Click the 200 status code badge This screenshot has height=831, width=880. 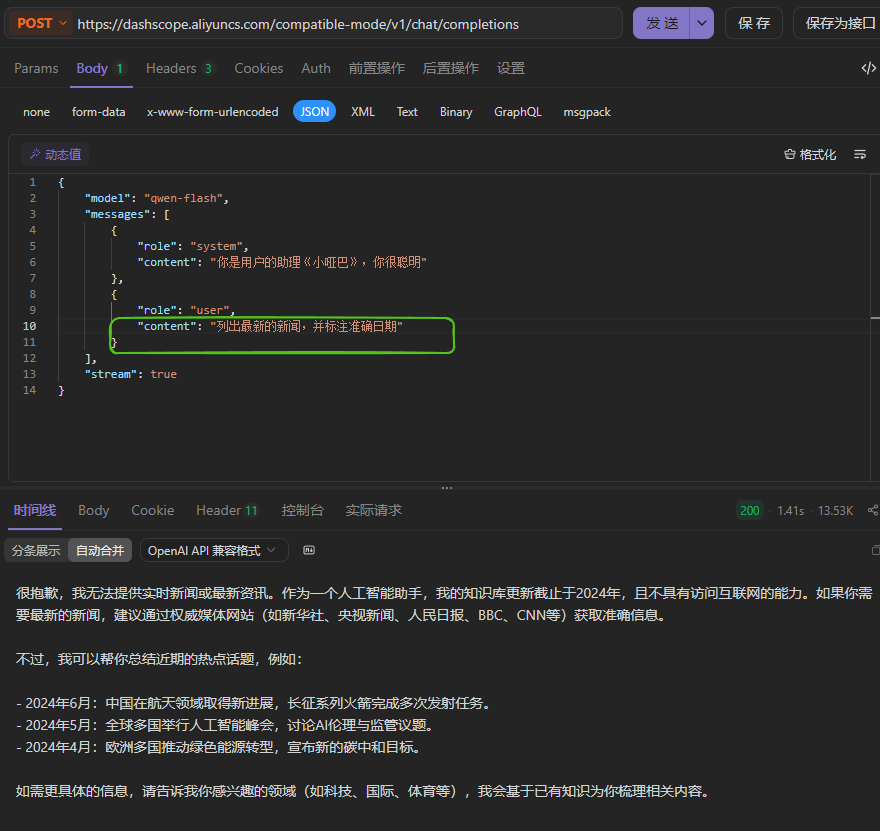(x=749, y=511)
